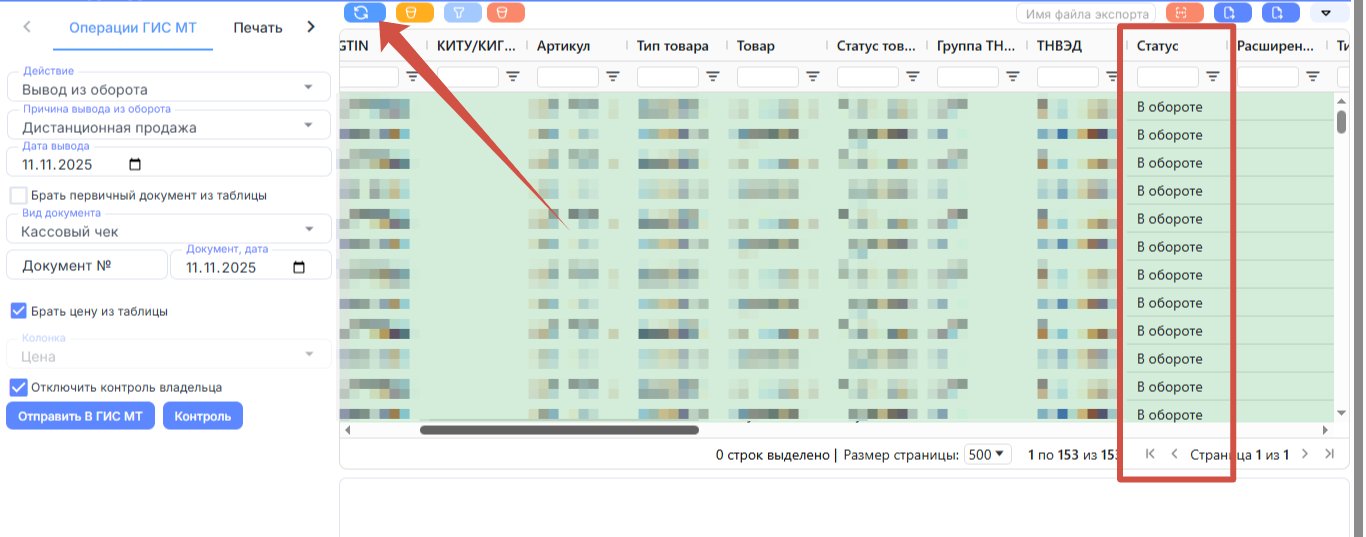Click the orange bucket icon button
The width and height of the screenshot is (1366, 537).
[414, 13]
